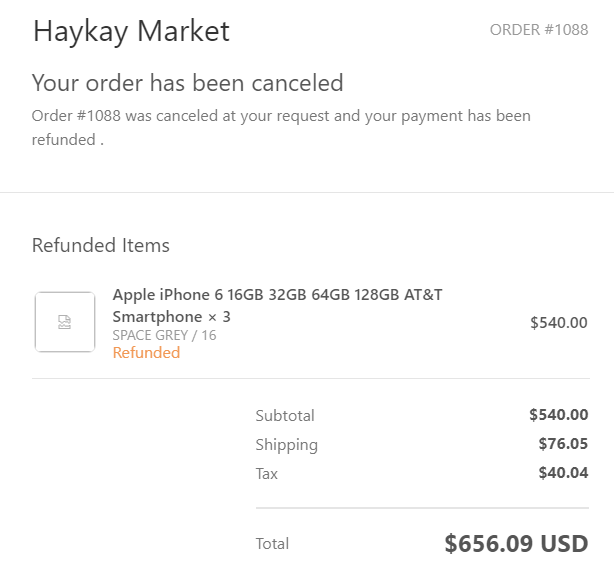Click the $40.04 tax amount
Screen dimensions: 614x568
tap(563, 473)
